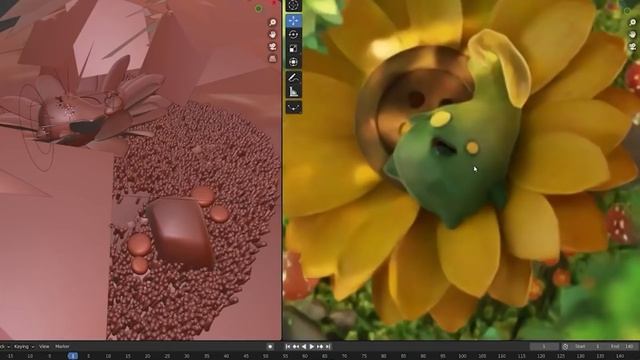Select the Scale tool
This screenshot has width=640, height=360.
[x=293, y=49]
